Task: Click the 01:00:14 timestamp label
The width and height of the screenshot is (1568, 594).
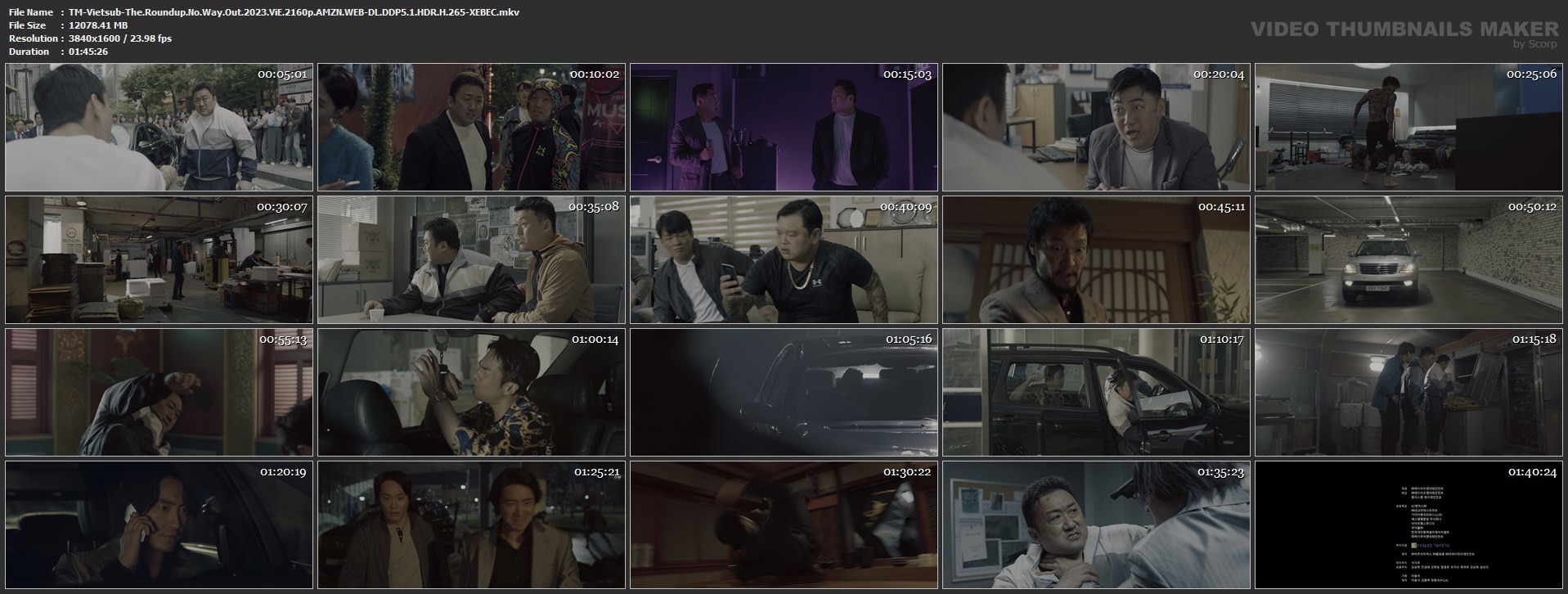Action: tap(595, 340)
